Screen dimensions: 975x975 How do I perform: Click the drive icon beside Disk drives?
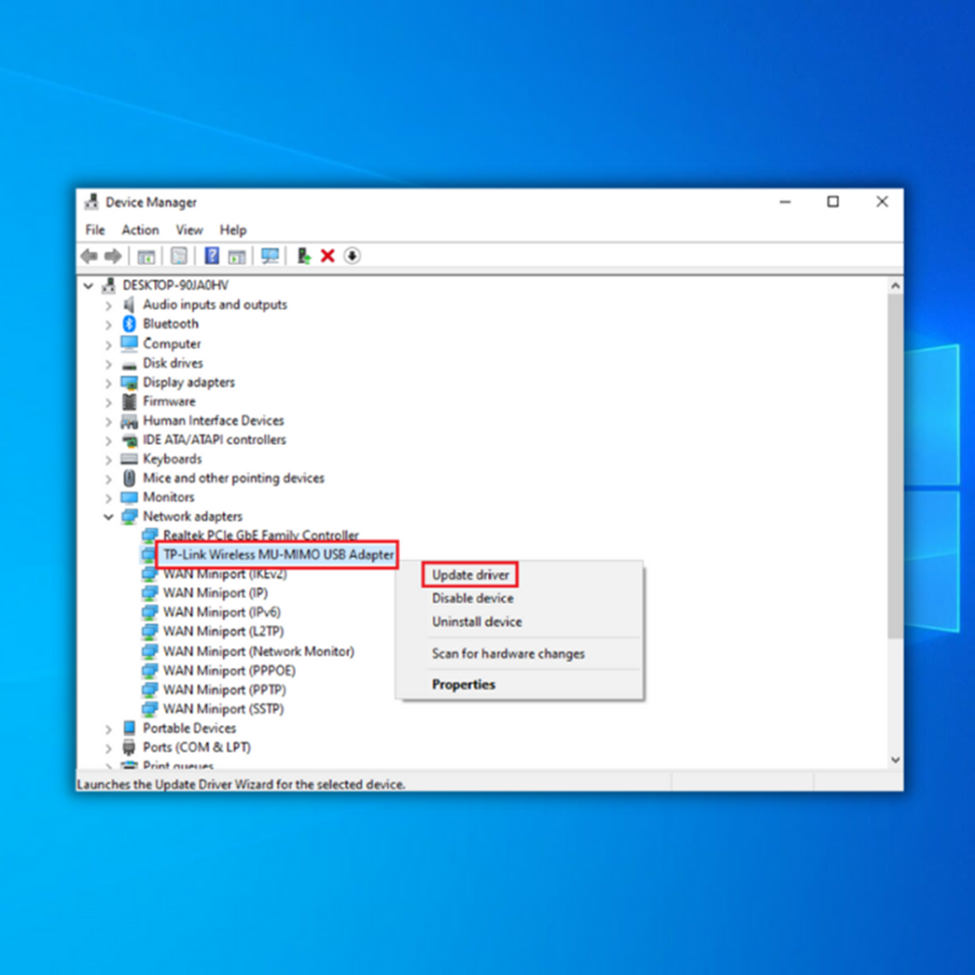129,364
